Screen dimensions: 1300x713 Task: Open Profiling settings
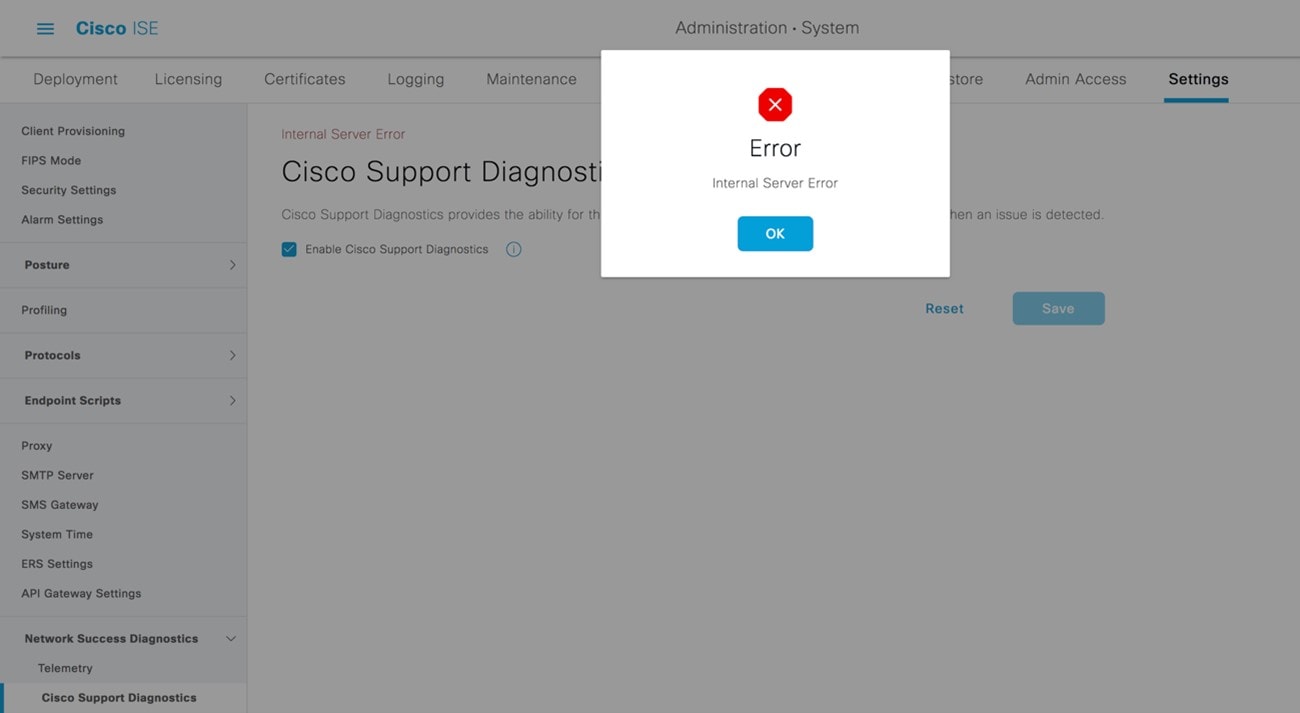(x=44, y=310)
